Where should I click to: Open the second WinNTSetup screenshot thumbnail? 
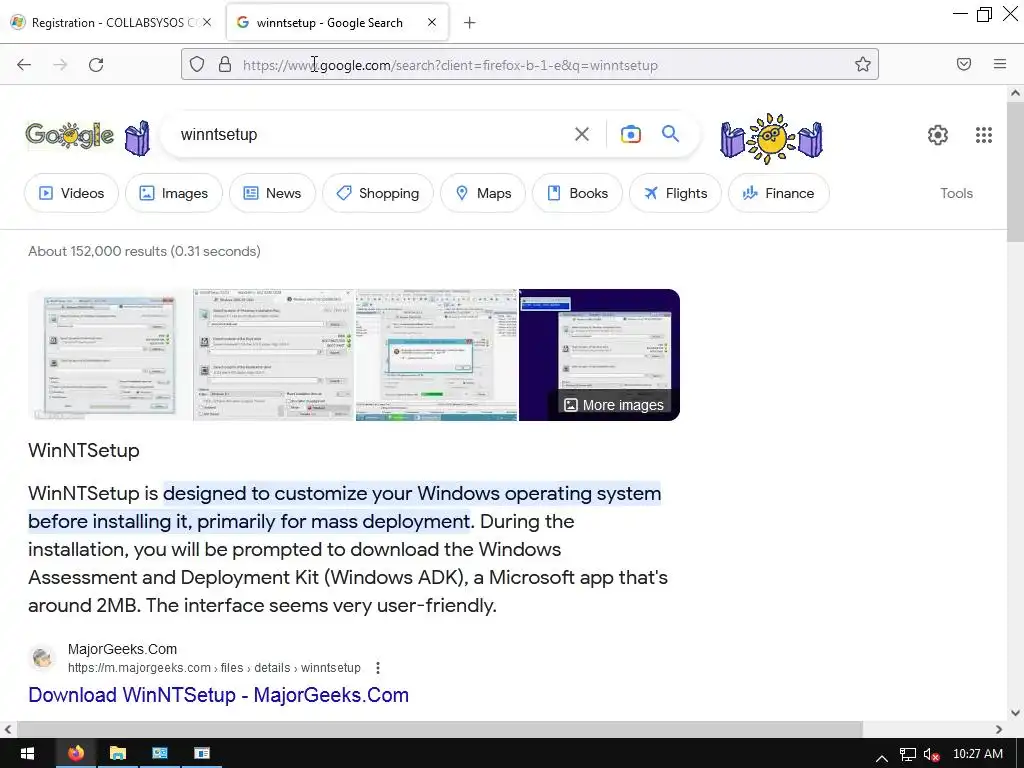(274, 355)
